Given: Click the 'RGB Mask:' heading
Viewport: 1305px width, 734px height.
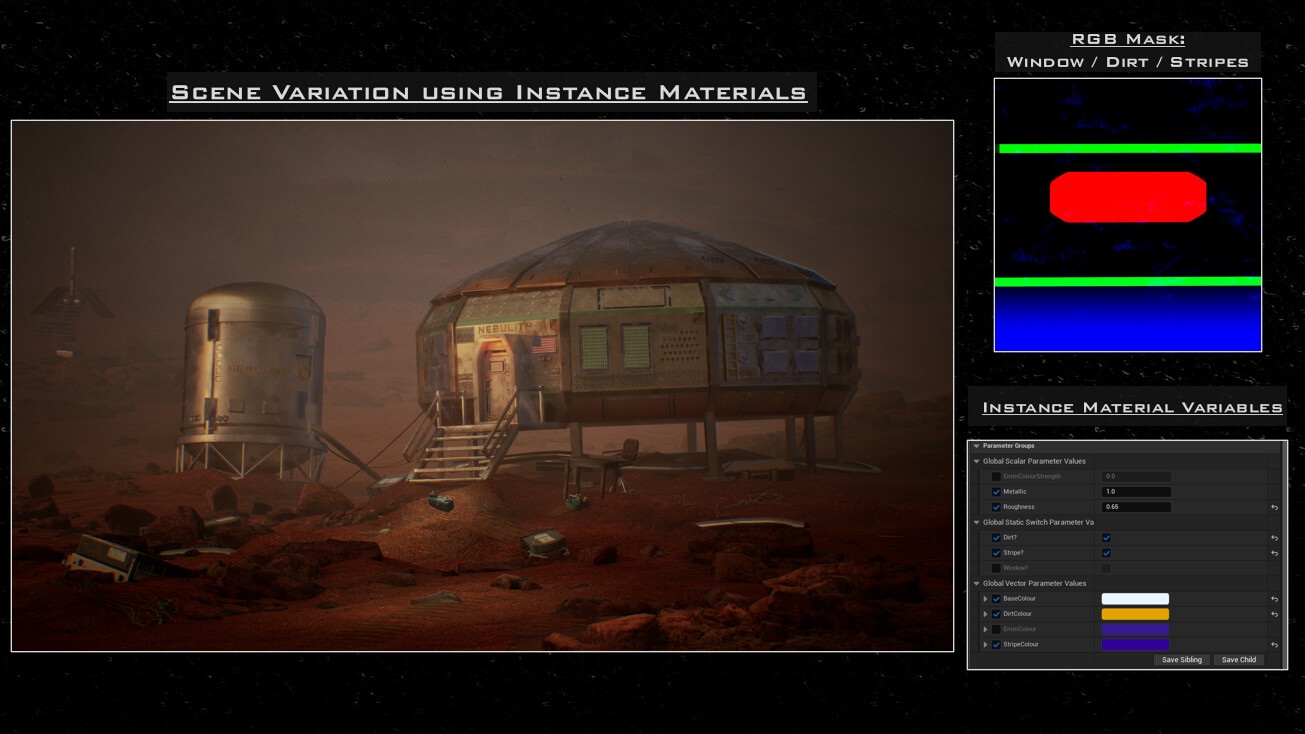Looking at the screenshot, I should (x=1128, y=40).
